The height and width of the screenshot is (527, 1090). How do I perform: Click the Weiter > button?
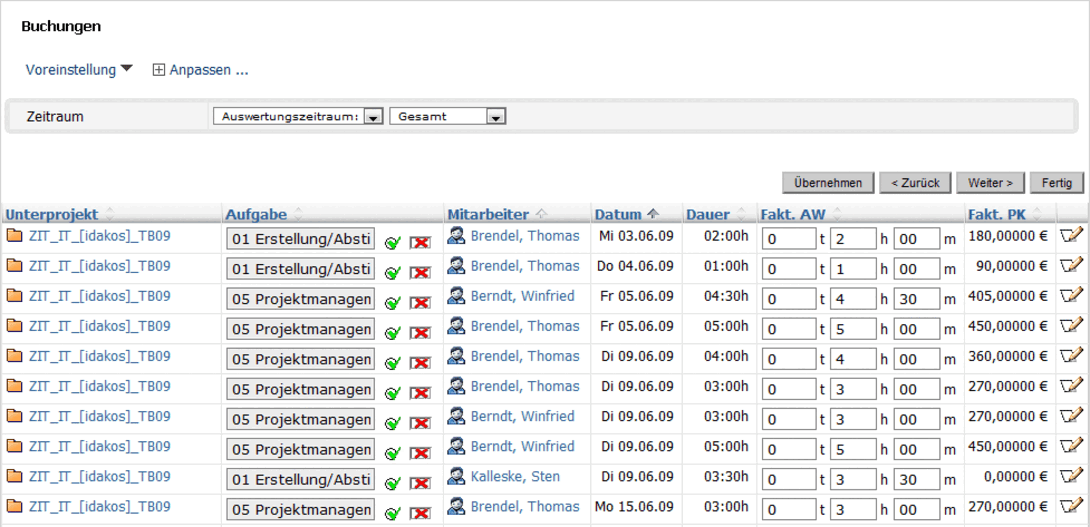(x=991, y=182)
